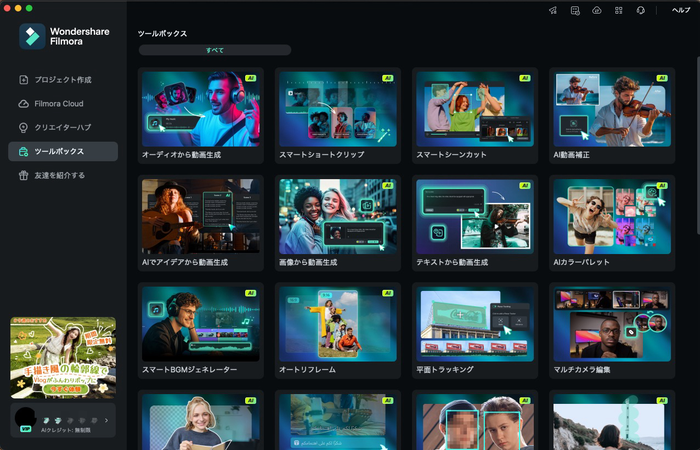Open the cloud upload icon in top bar
Screen dimensions: 700x450
(x=596, y=10)
